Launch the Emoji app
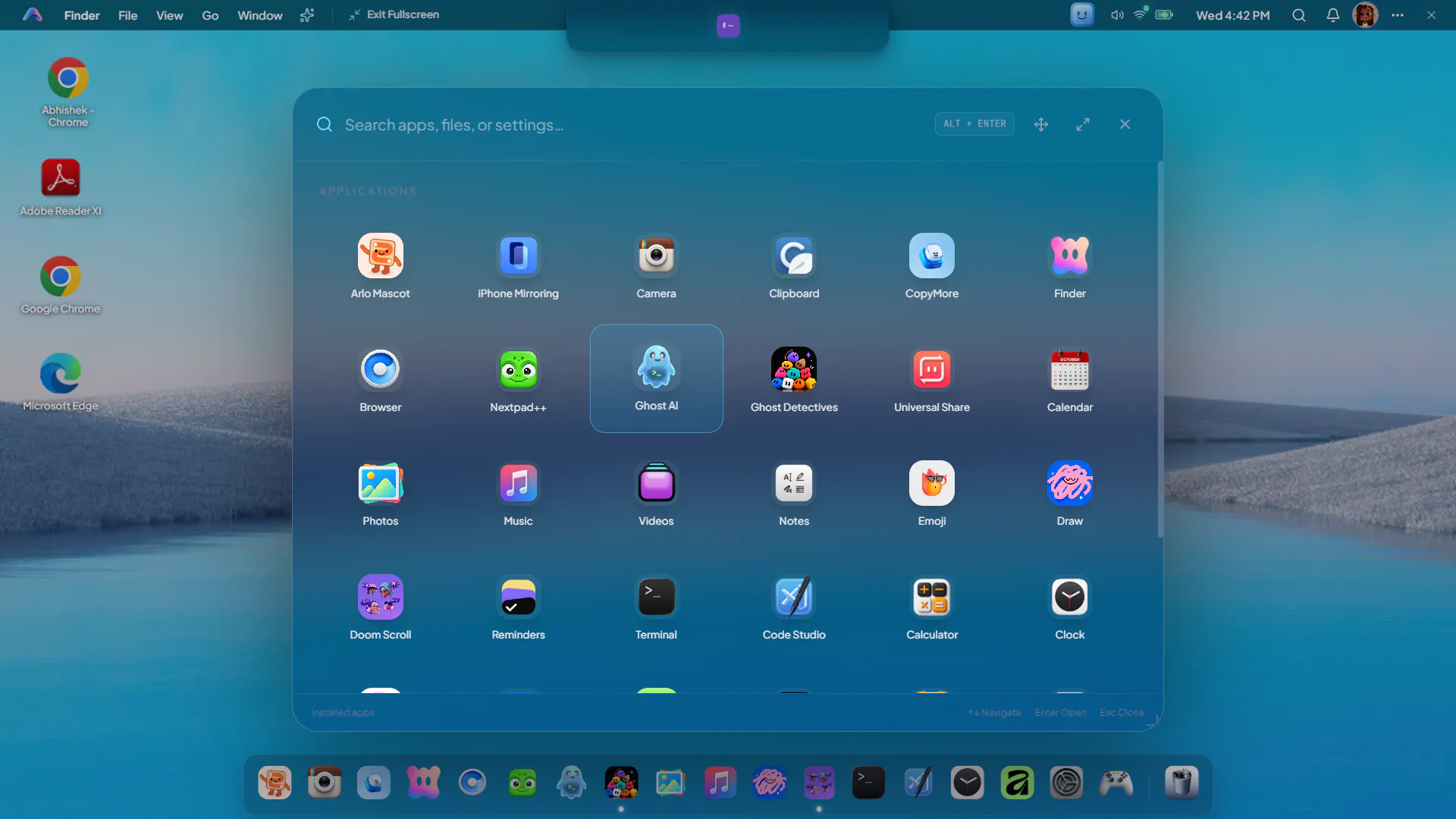 (x=932, y=493)
